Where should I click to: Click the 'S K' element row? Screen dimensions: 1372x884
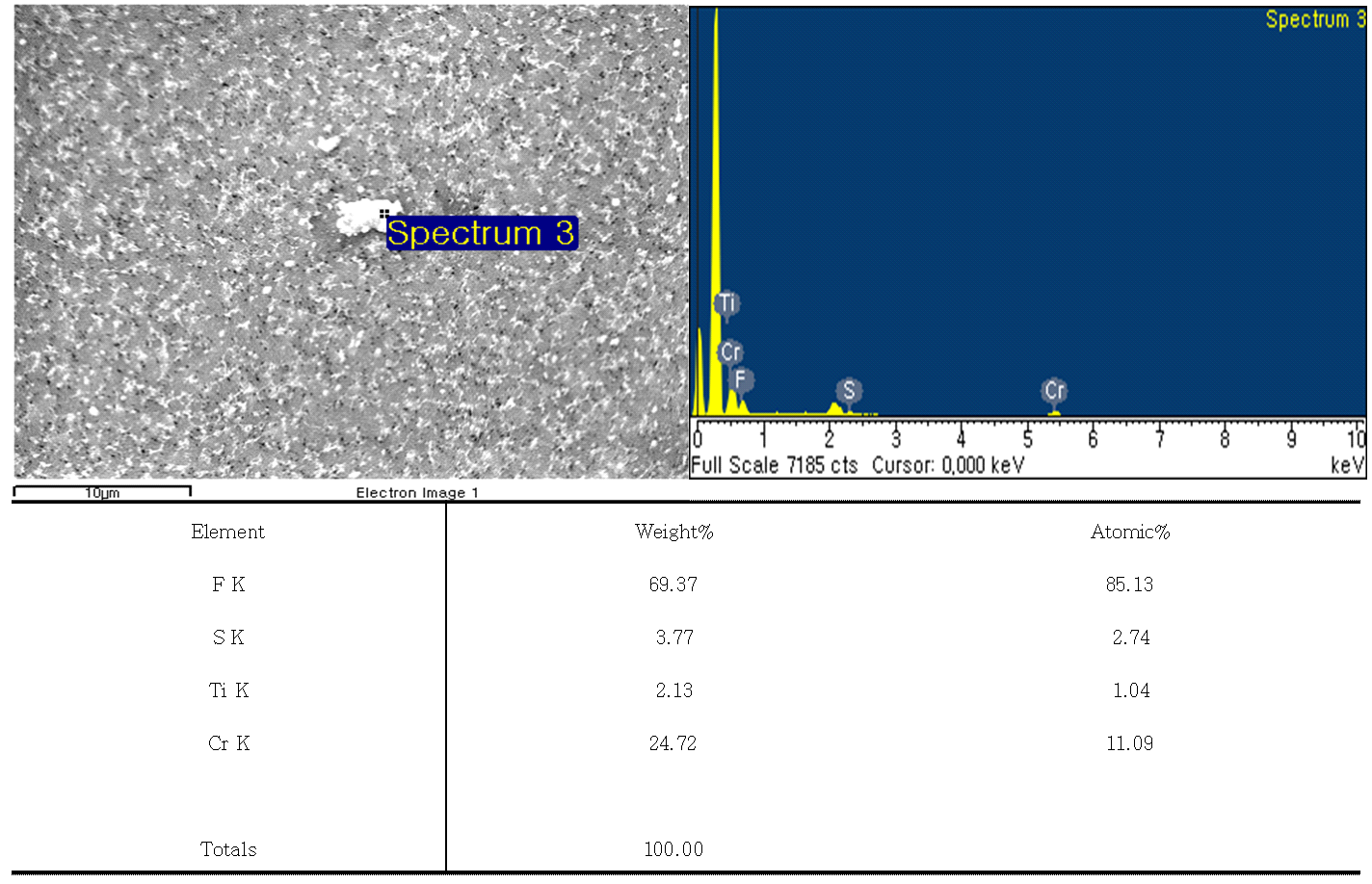pos(228,637)
